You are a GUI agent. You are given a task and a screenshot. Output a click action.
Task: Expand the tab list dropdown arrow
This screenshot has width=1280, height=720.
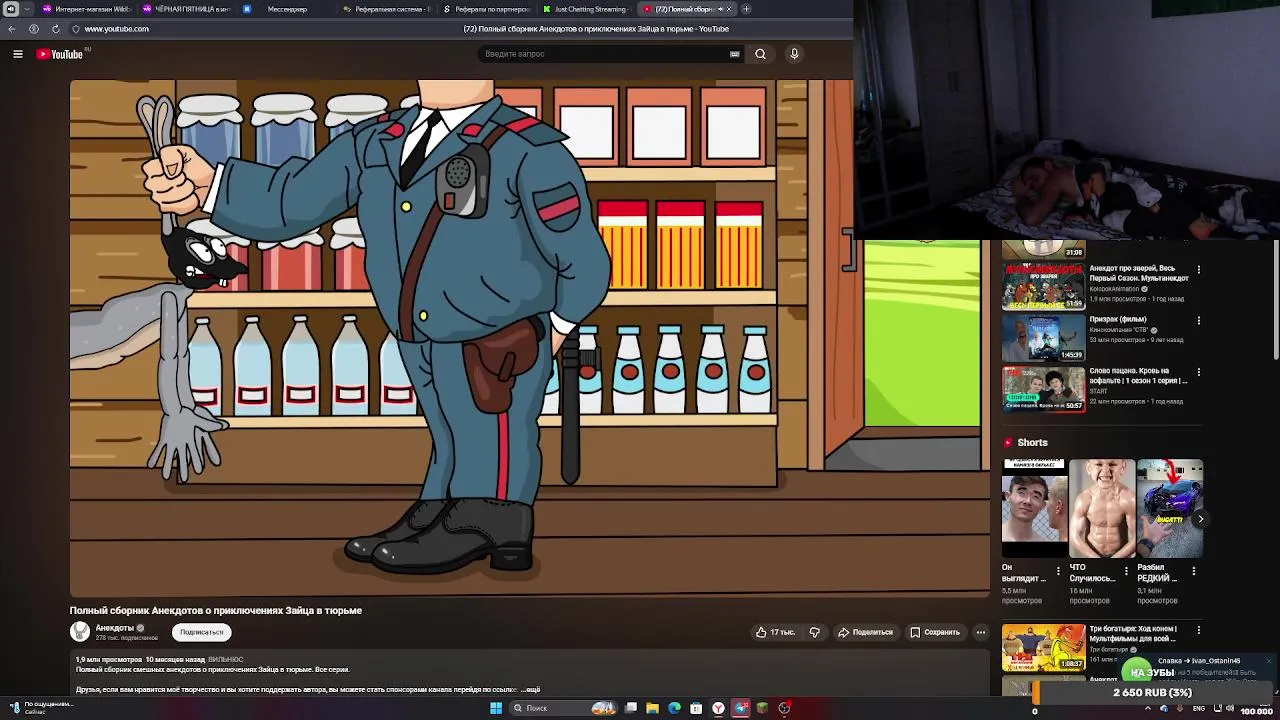26,9
